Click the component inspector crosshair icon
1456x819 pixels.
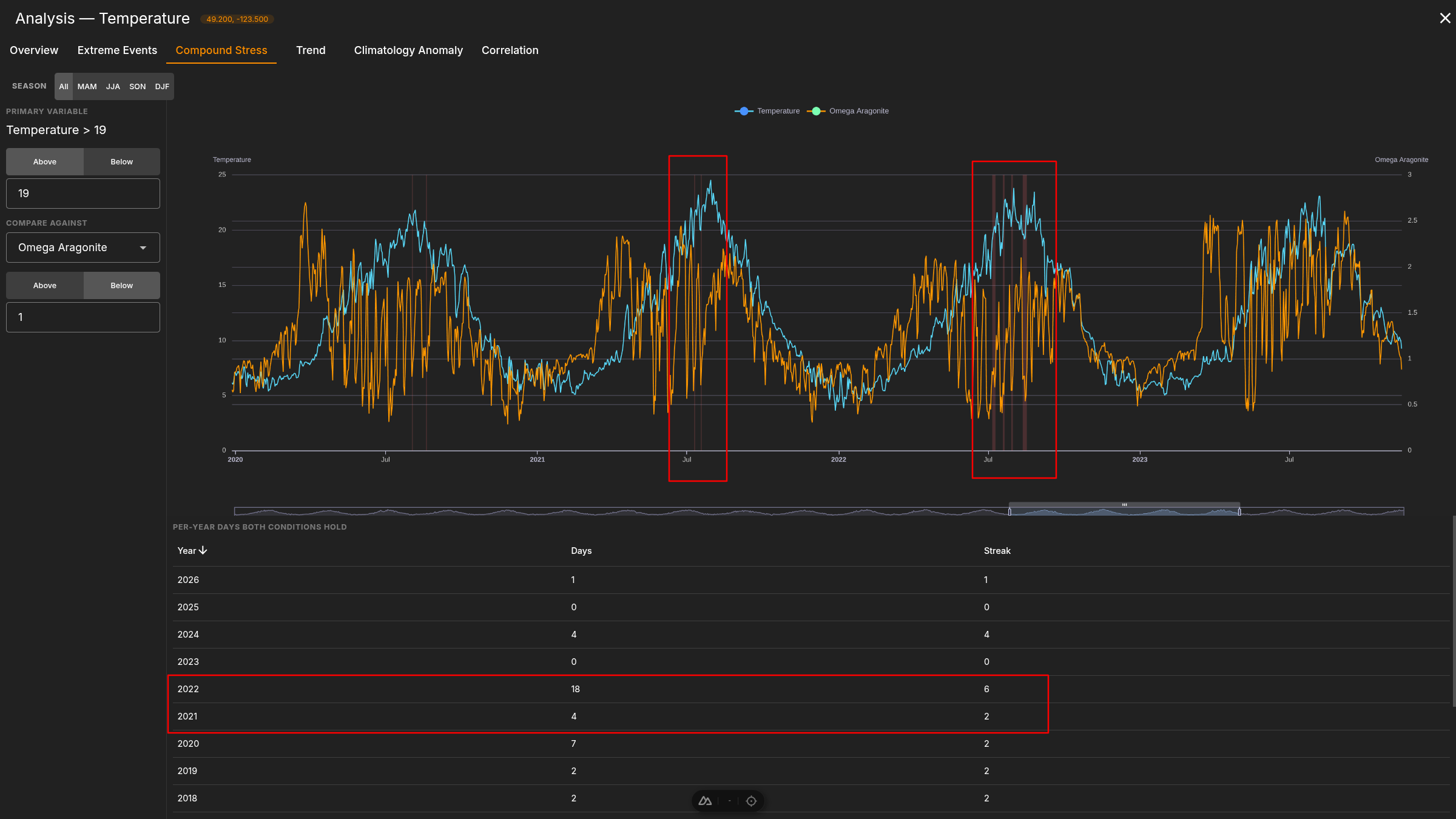point(751,801)
